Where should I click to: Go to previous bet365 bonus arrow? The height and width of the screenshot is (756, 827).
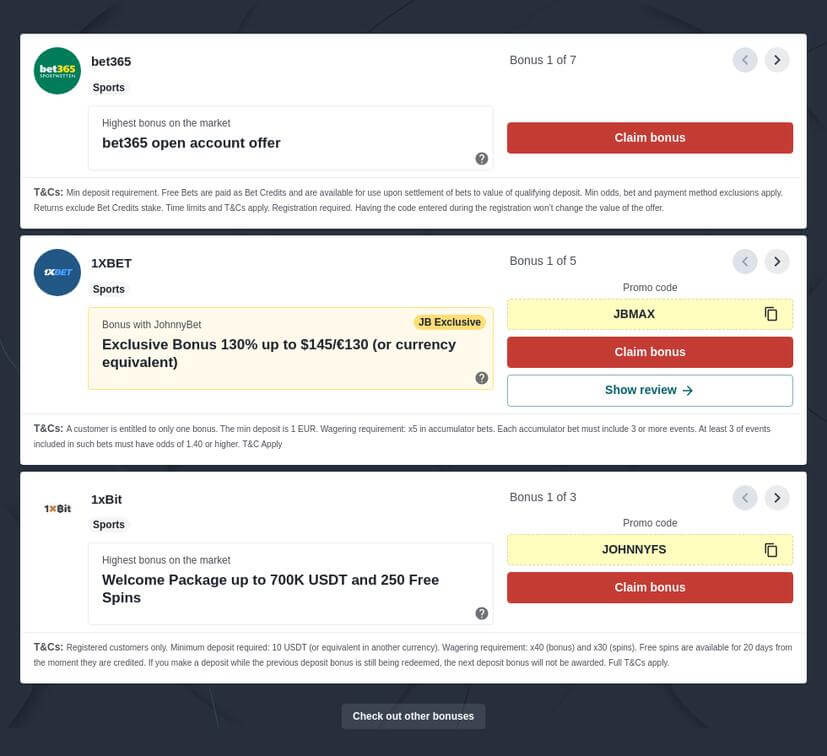(745, 60)
